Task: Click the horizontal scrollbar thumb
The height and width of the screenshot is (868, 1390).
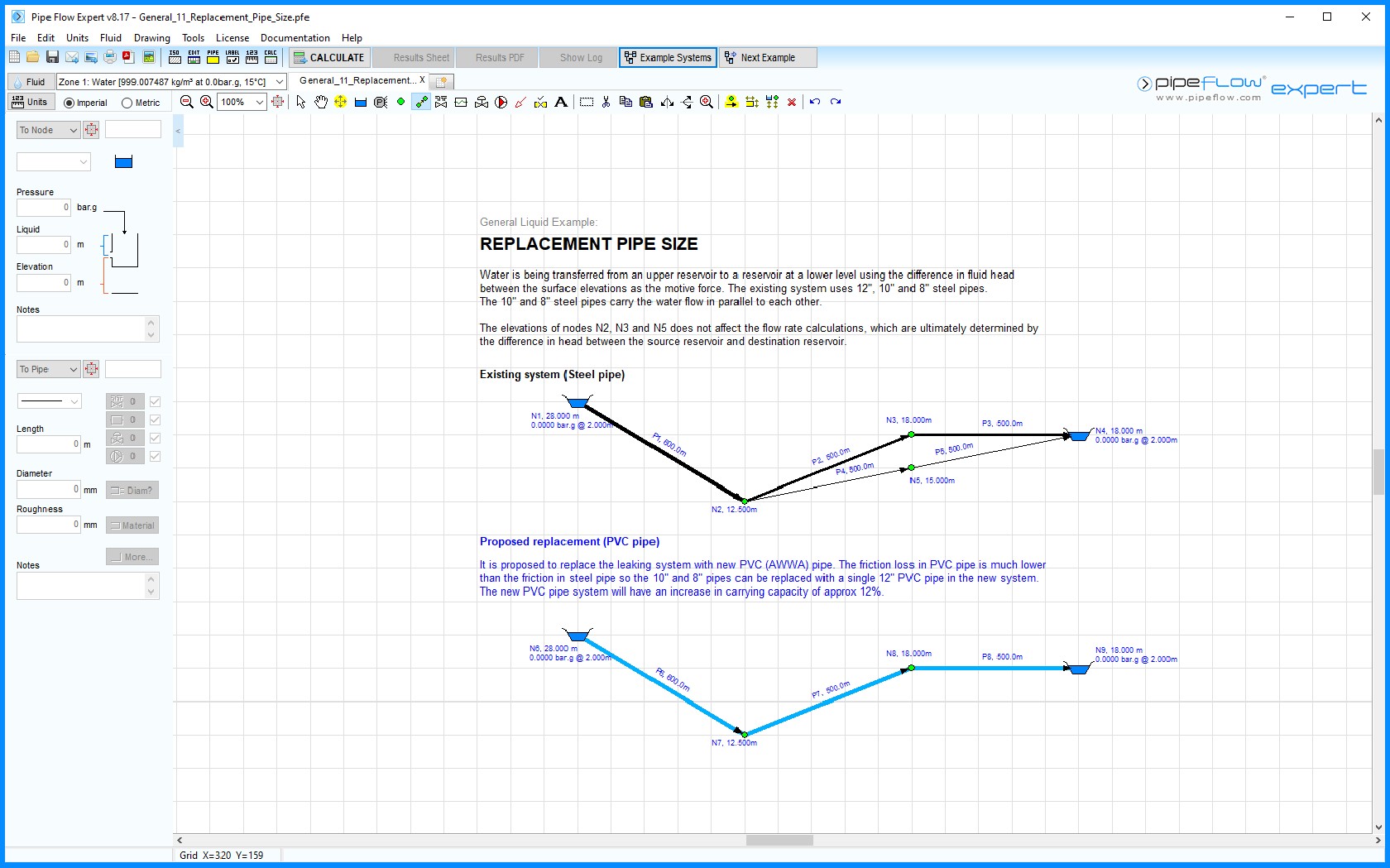Action: 779,840
